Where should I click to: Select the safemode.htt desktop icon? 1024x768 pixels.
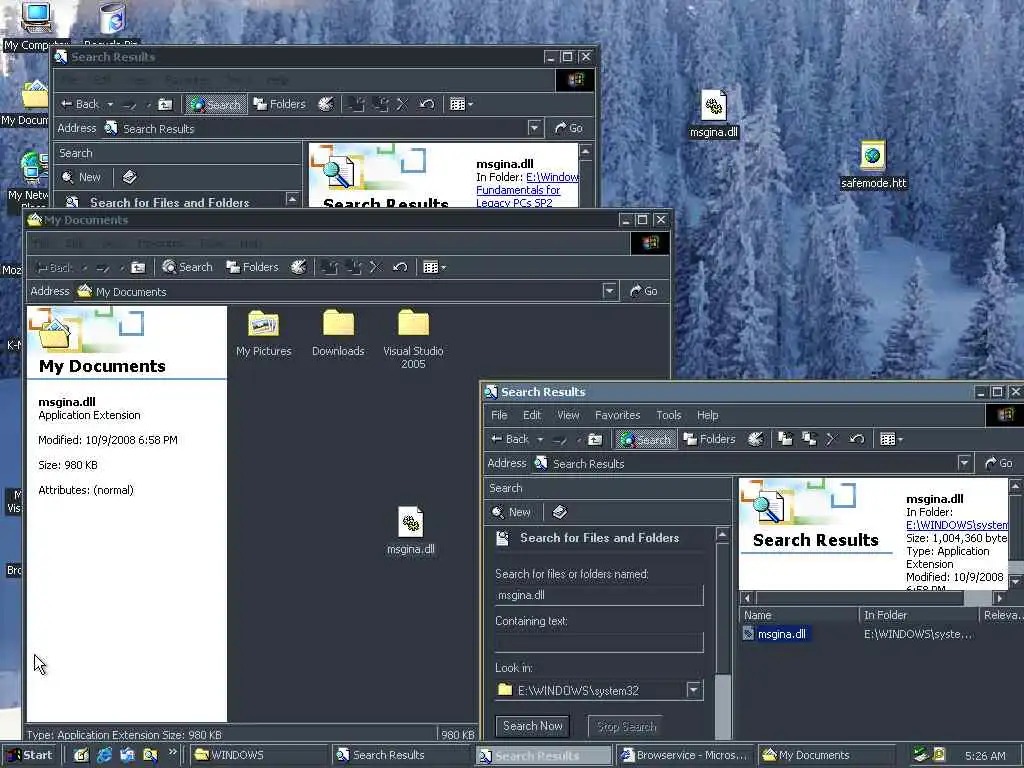click(873, 165)
